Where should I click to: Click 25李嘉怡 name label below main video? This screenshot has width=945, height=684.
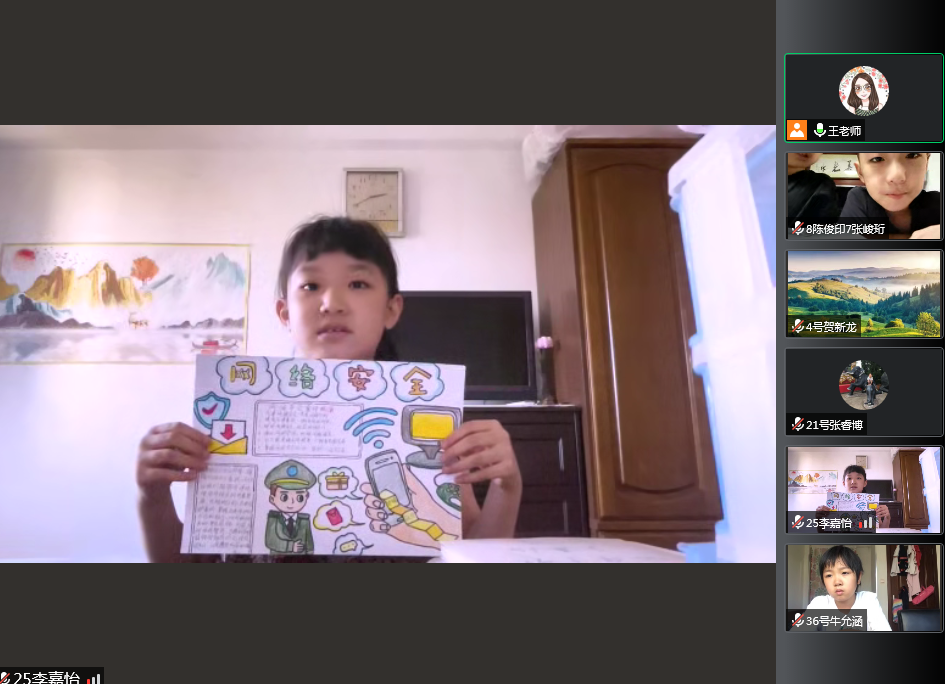click(46, 678)
